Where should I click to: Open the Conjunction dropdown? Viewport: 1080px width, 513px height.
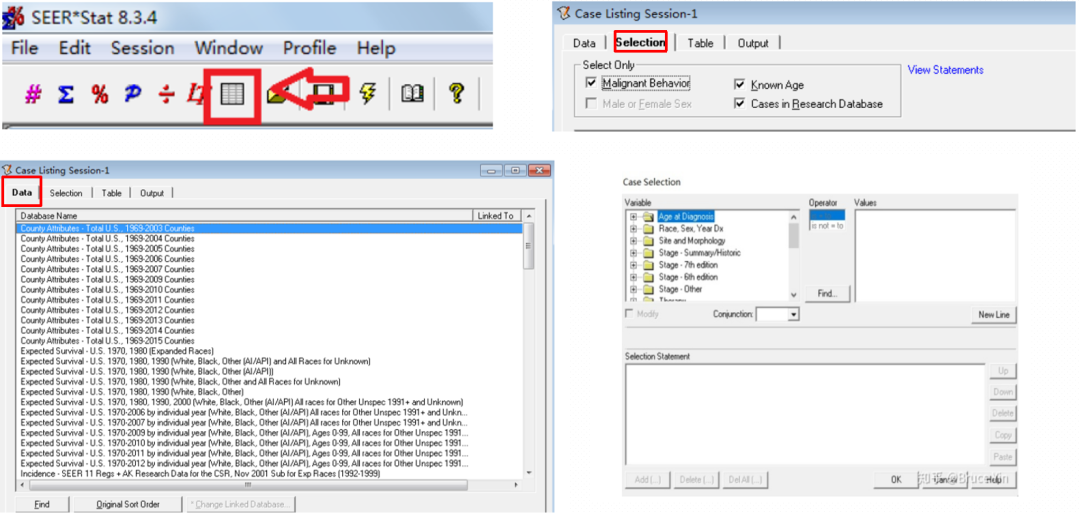coord(793,315)
